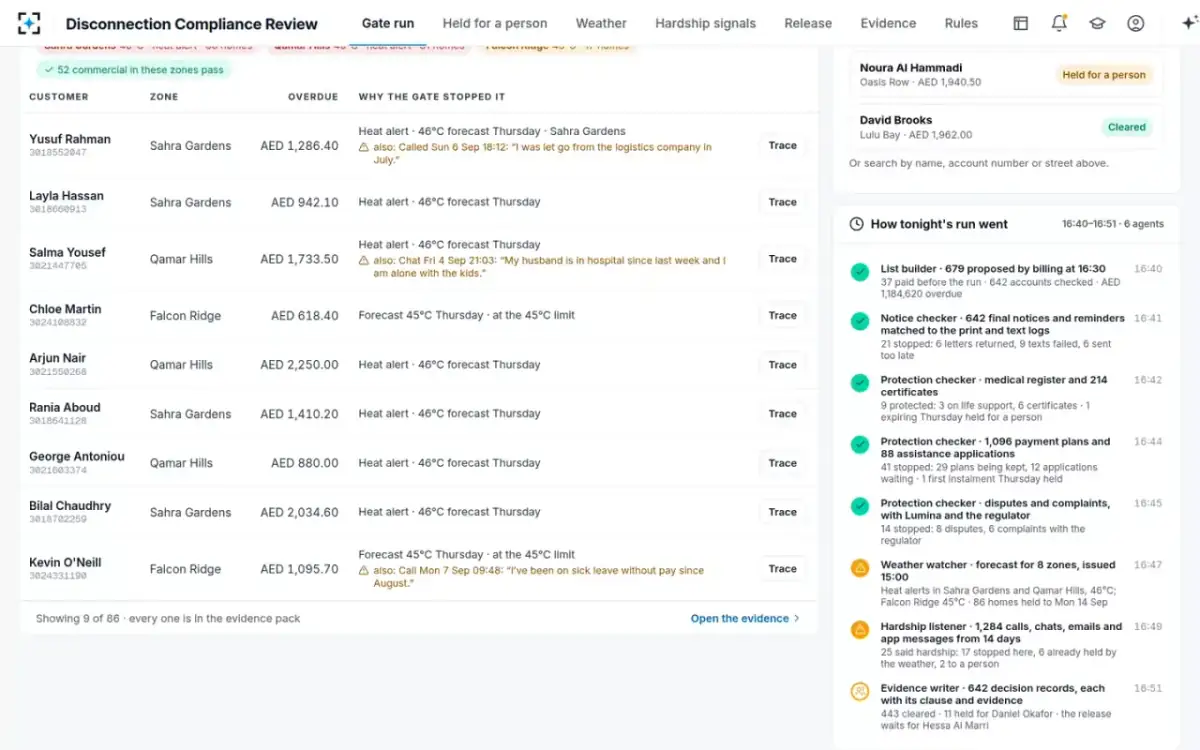Click overdue amount AED 2,034.60
Viewport: 1200px width, 750px height.
pos(299,512)
